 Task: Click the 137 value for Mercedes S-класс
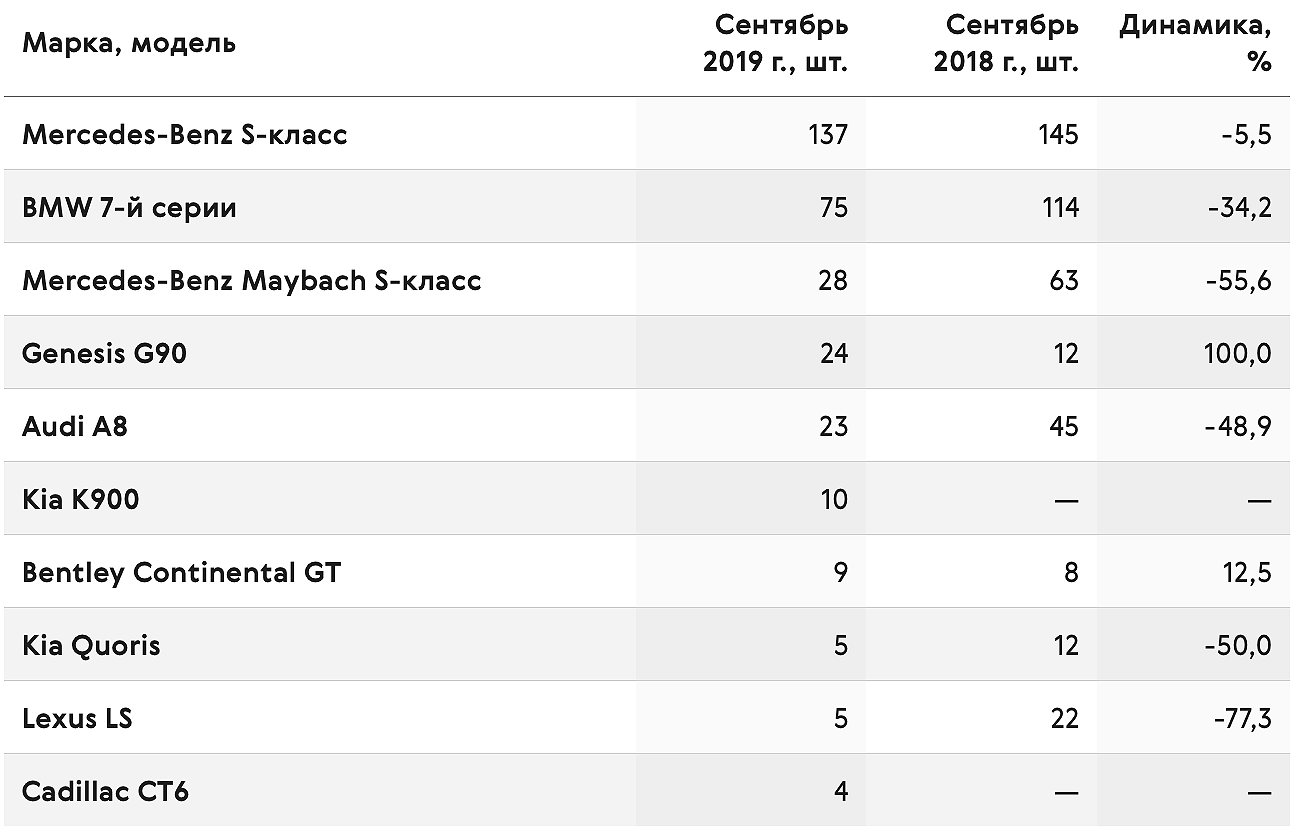(x=829, y=134)
